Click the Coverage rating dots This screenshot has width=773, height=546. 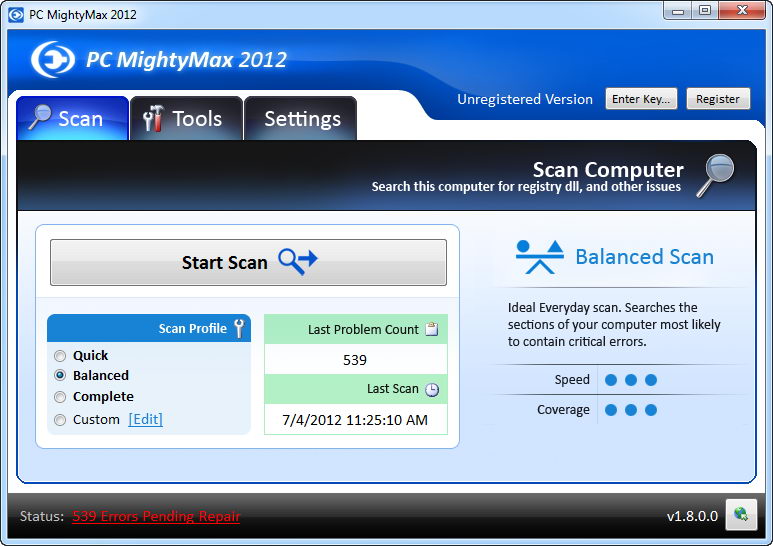(x=631, y=410)
